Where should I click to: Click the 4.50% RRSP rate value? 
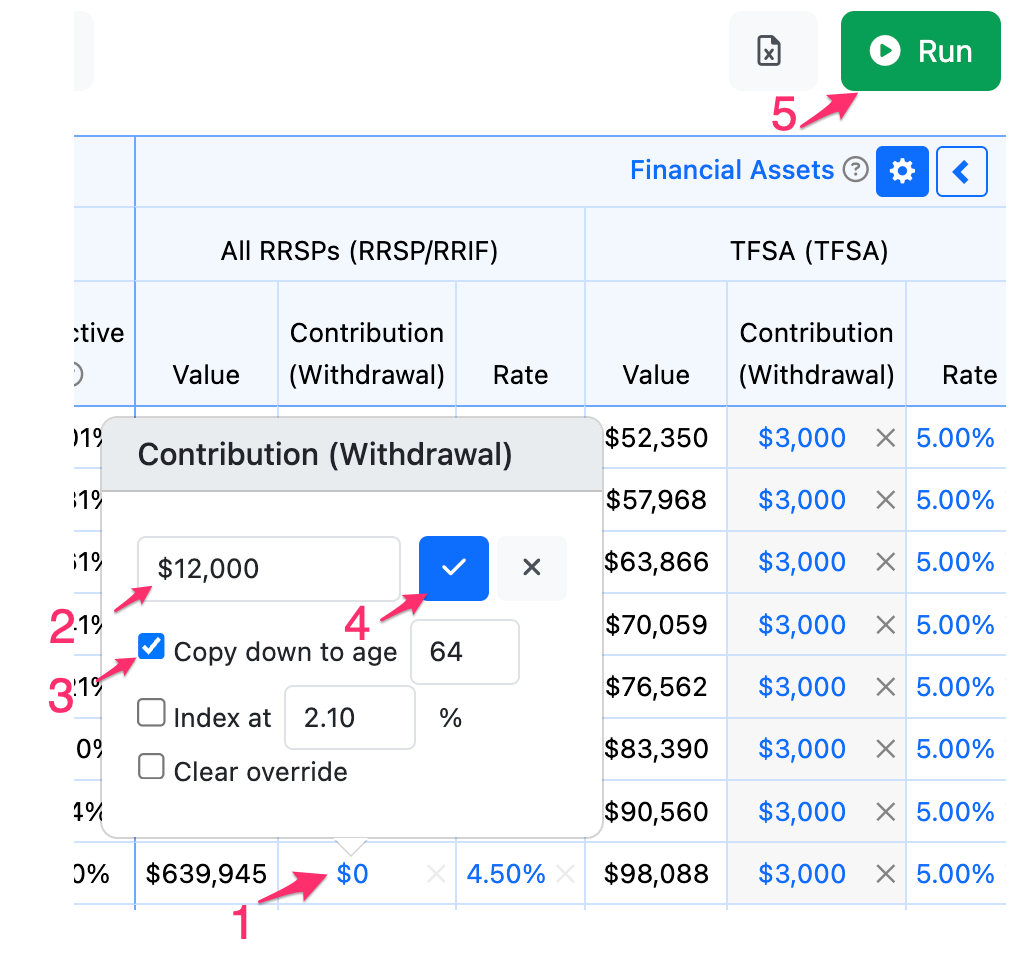[x=506, y=874]
